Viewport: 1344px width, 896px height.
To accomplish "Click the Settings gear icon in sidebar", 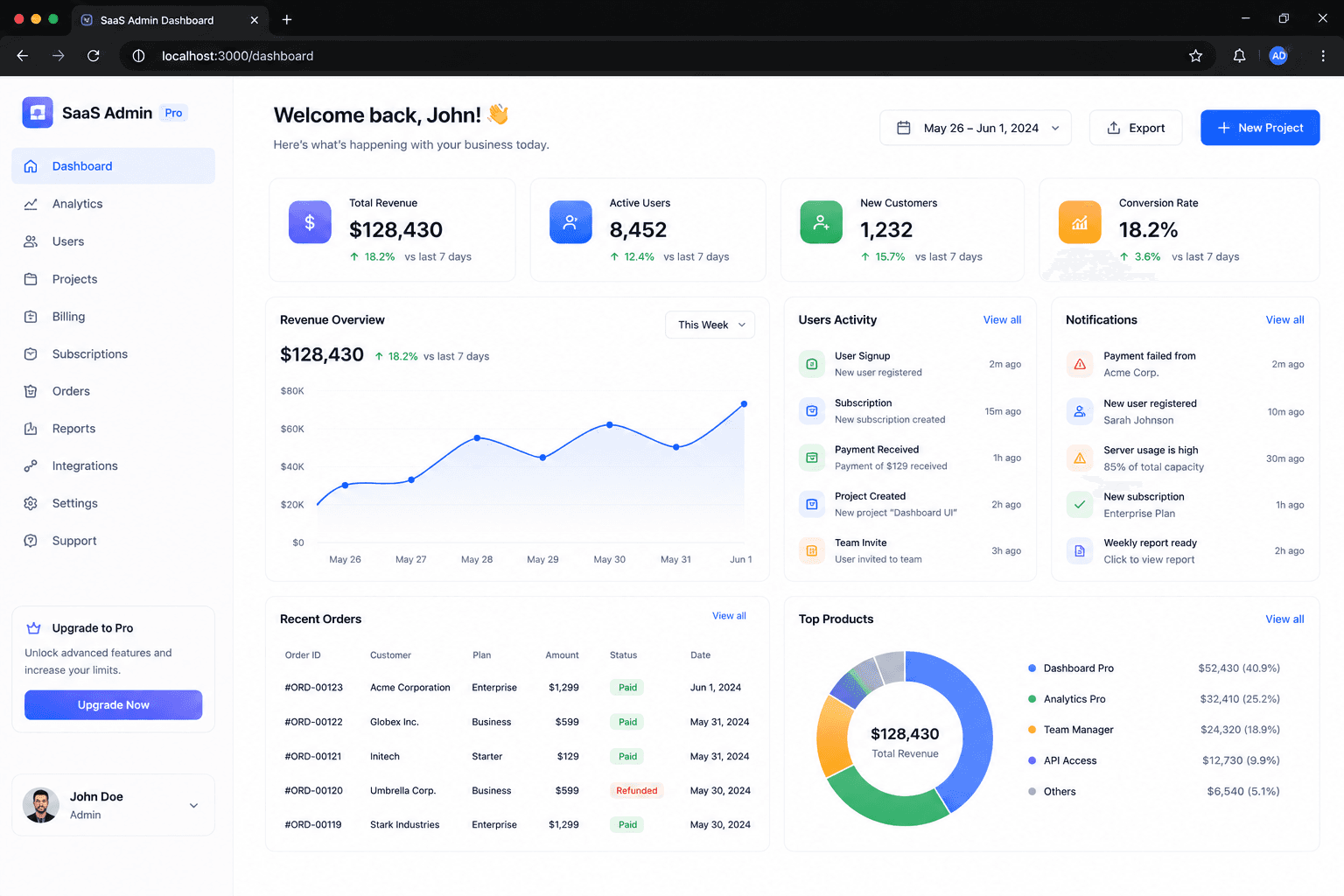I will tap(31, 503).
